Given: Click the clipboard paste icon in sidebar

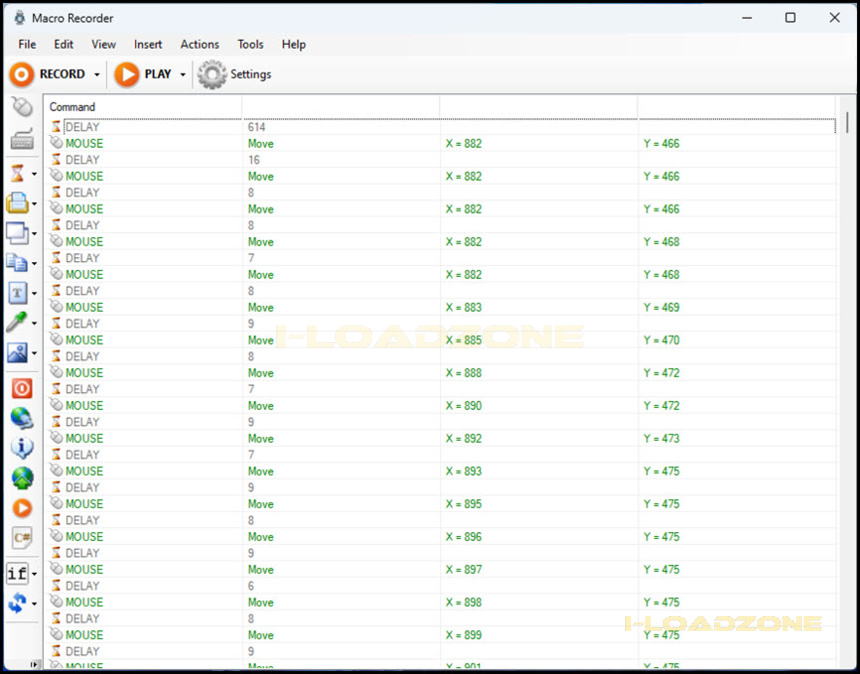Looking at the screenshot, I should click(17, 203).
